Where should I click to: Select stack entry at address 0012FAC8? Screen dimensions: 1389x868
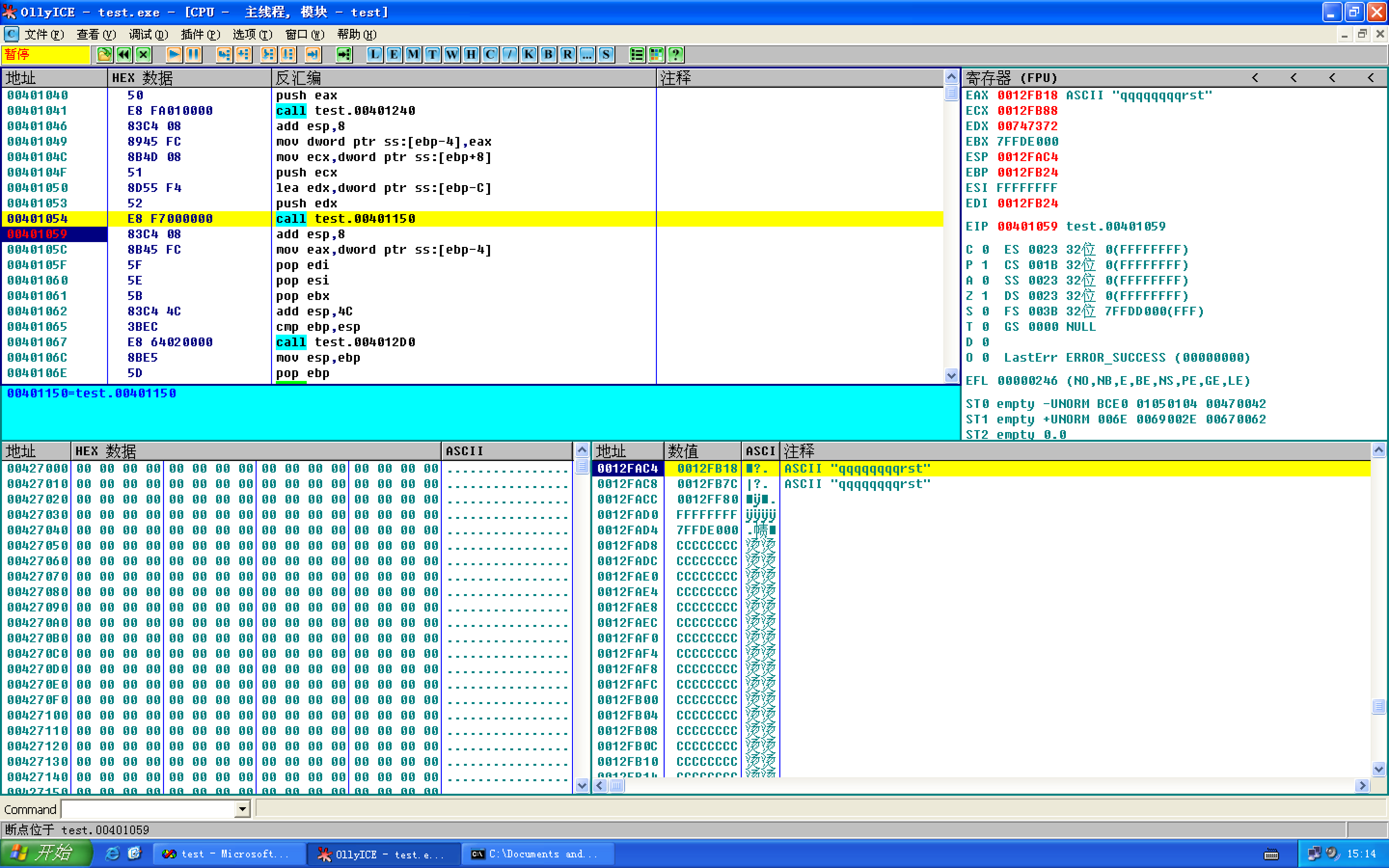(x=981, y=484)
